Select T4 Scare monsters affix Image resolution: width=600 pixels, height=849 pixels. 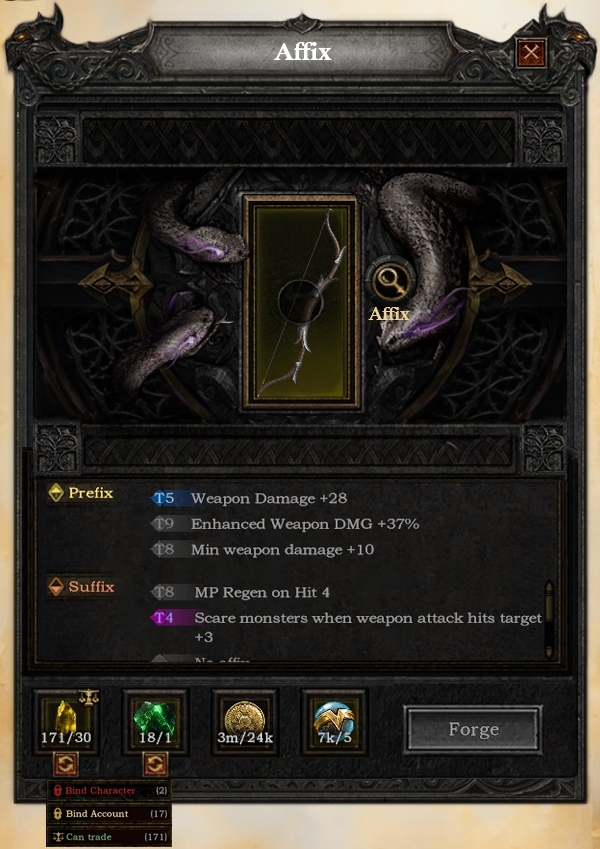347,627
